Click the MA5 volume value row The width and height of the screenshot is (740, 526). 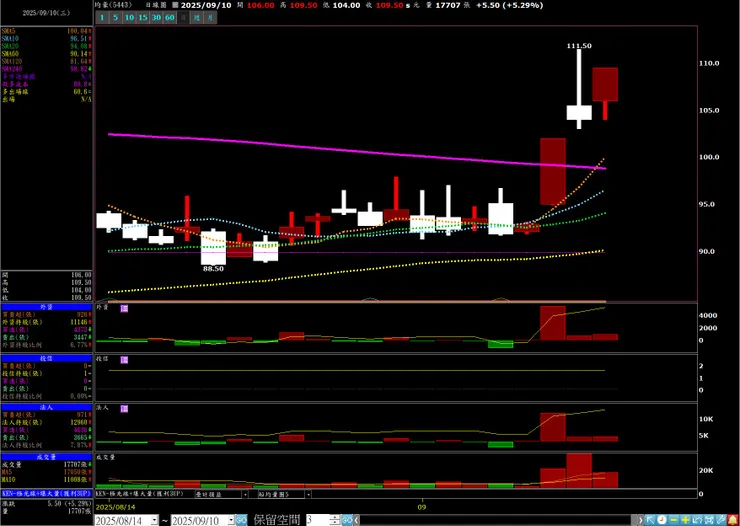(46, 472)
